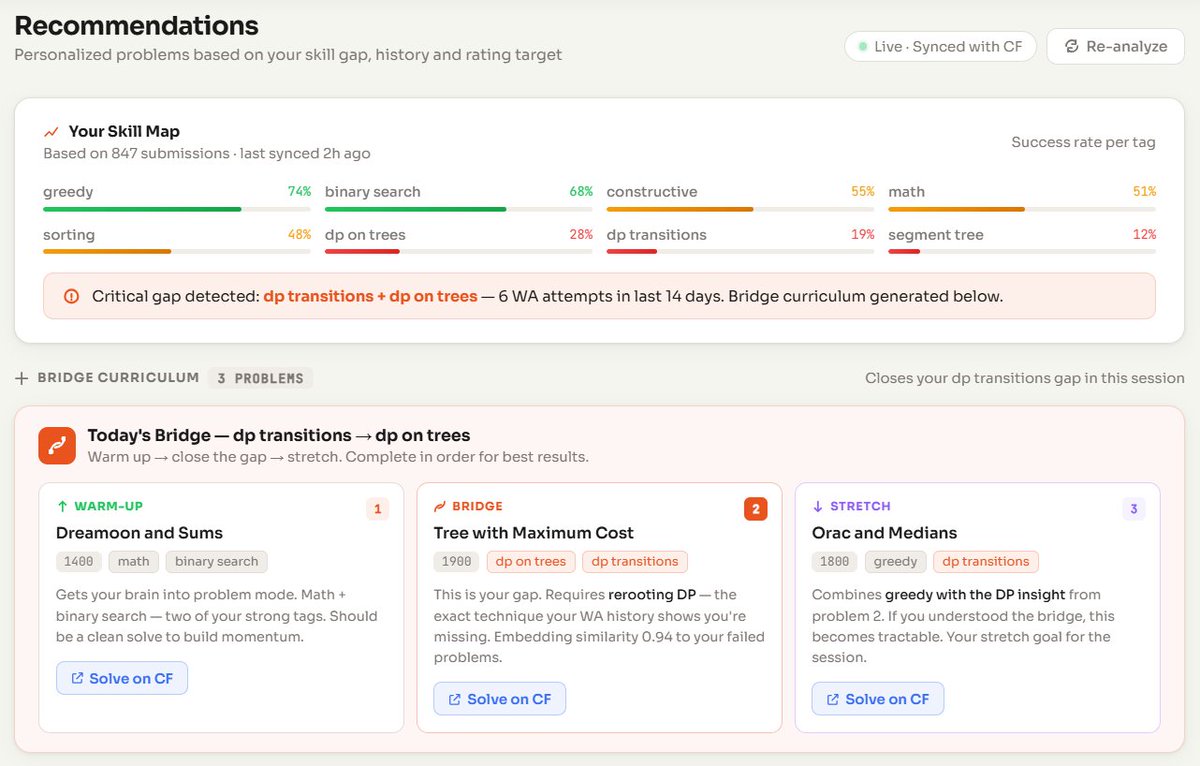
Task: Click the dp transitions 19% value
Action: [863, 234]
